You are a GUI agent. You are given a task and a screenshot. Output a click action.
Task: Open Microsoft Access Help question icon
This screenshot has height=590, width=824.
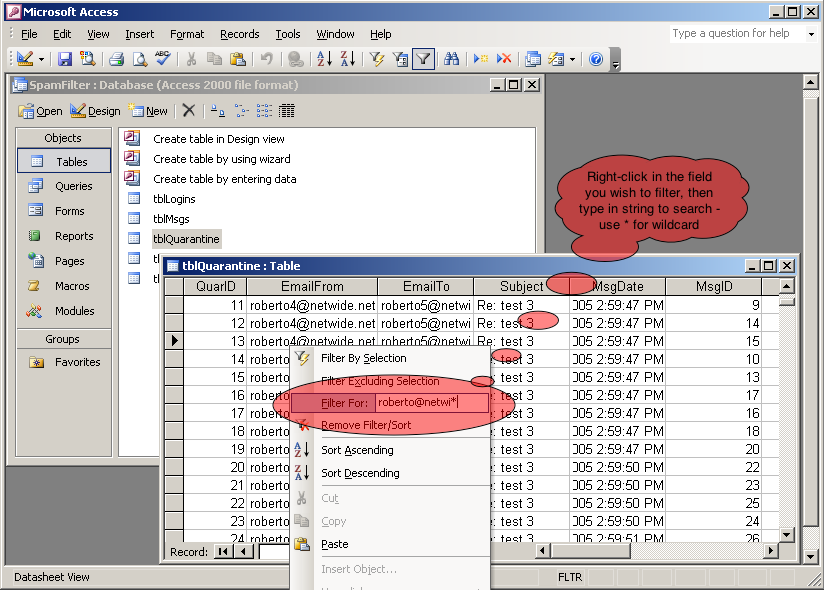pyautogui.click(x=596, y=59)
